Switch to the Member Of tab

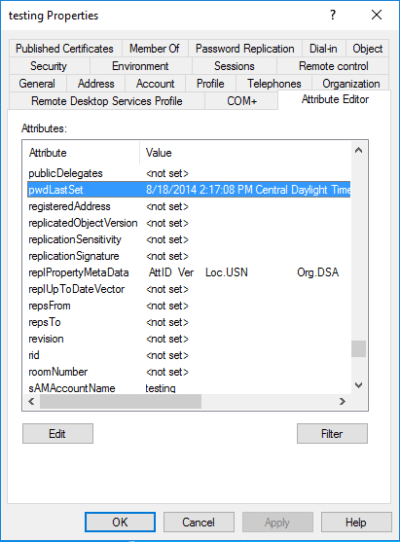154,49
